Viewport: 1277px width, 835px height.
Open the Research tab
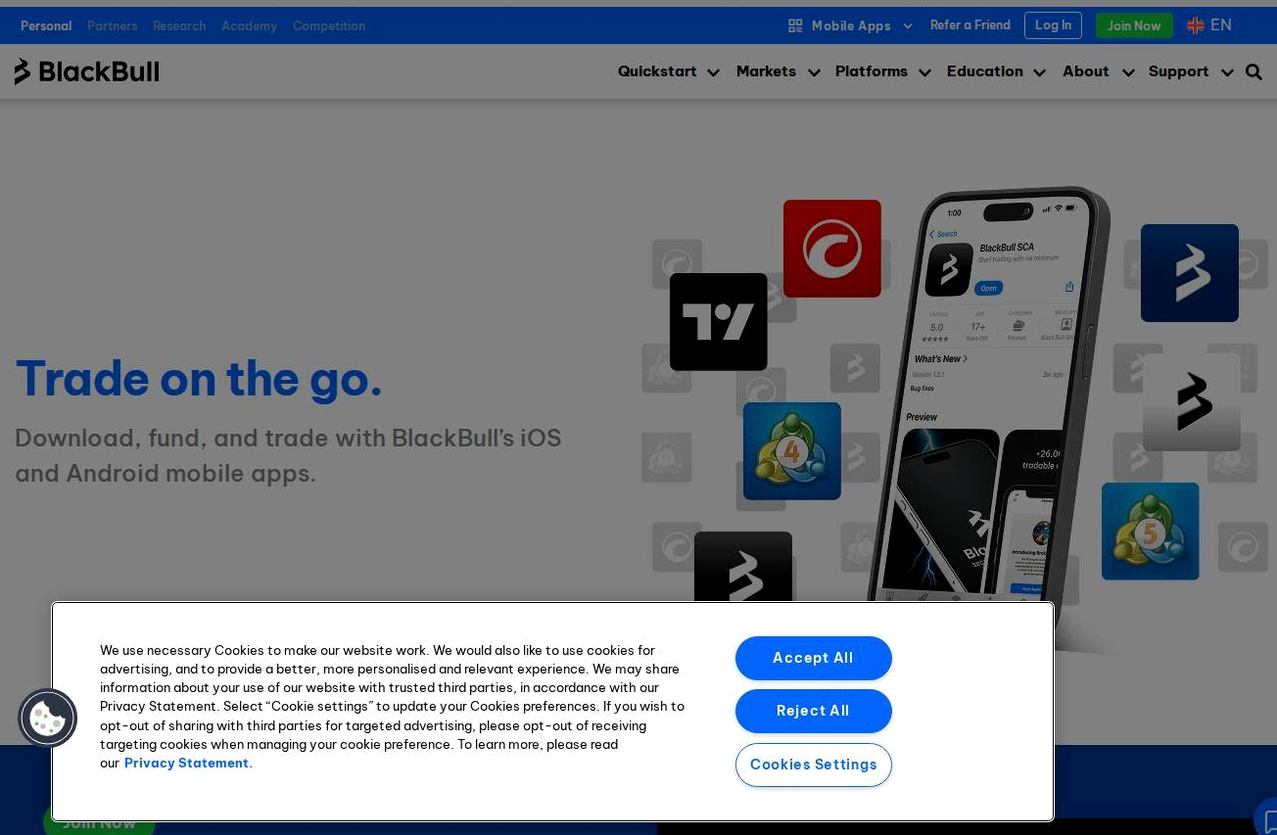click(x=179, y=26)
